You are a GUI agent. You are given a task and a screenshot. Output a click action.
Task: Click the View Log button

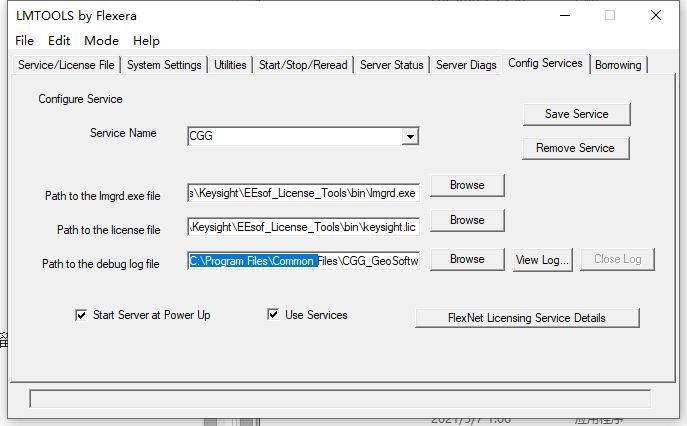542,260
